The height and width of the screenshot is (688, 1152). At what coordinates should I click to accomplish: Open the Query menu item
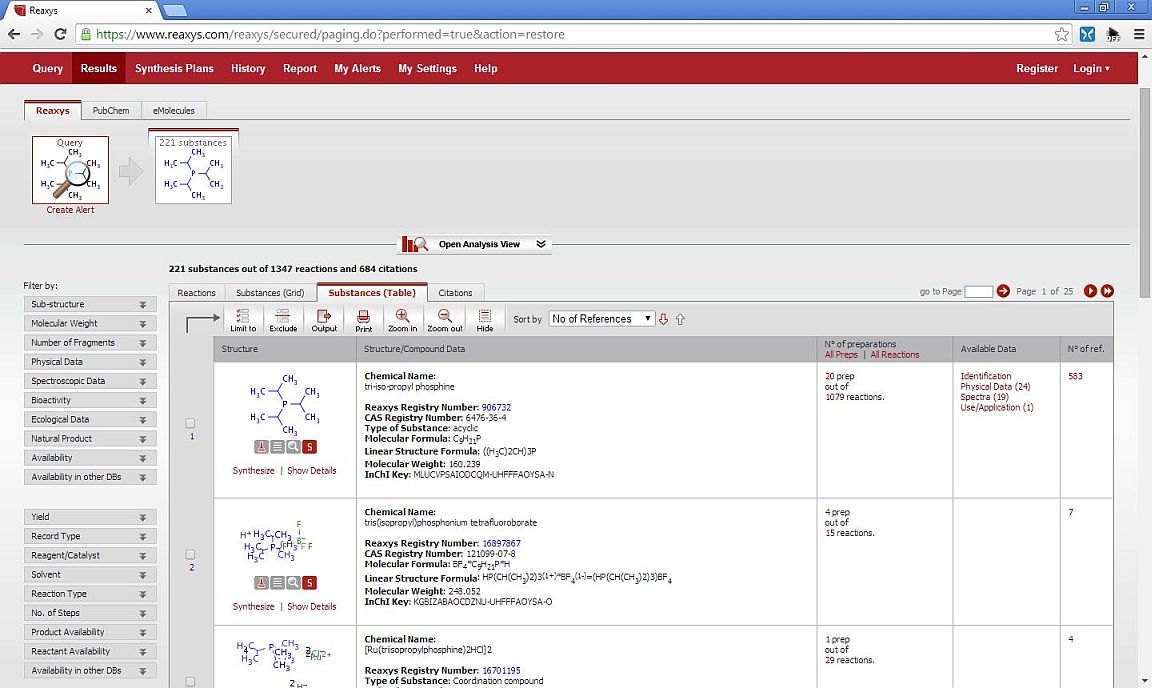48,68
